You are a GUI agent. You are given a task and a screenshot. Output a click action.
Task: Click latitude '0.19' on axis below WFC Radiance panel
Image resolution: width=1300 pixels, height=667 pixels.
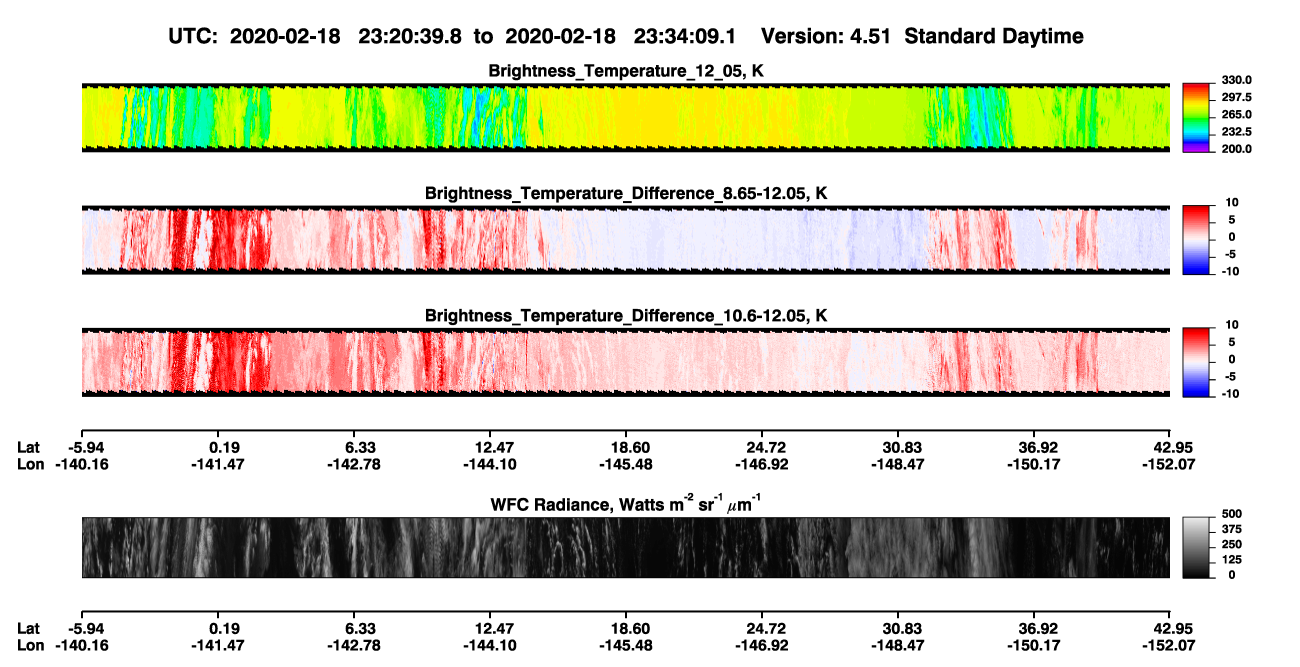[x=223, y=629]
